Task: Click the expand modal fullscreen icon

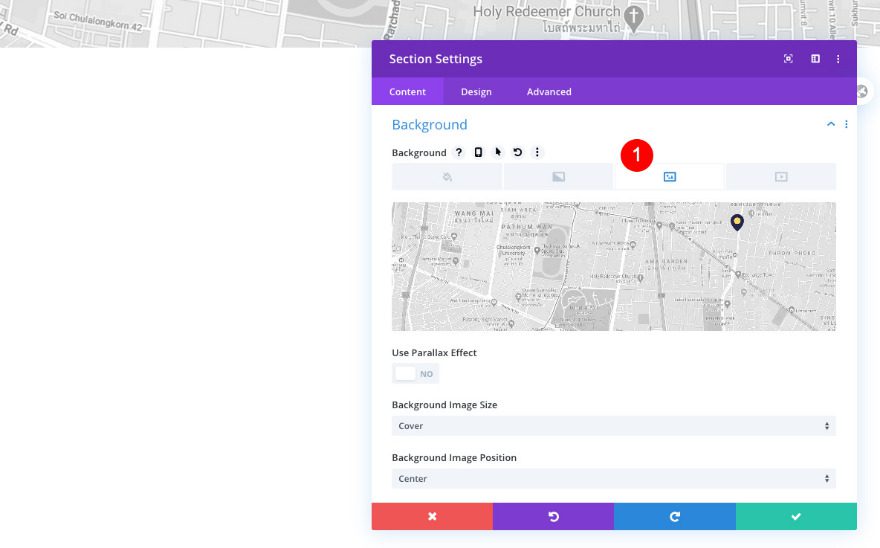Action: (x=788, y=59)
